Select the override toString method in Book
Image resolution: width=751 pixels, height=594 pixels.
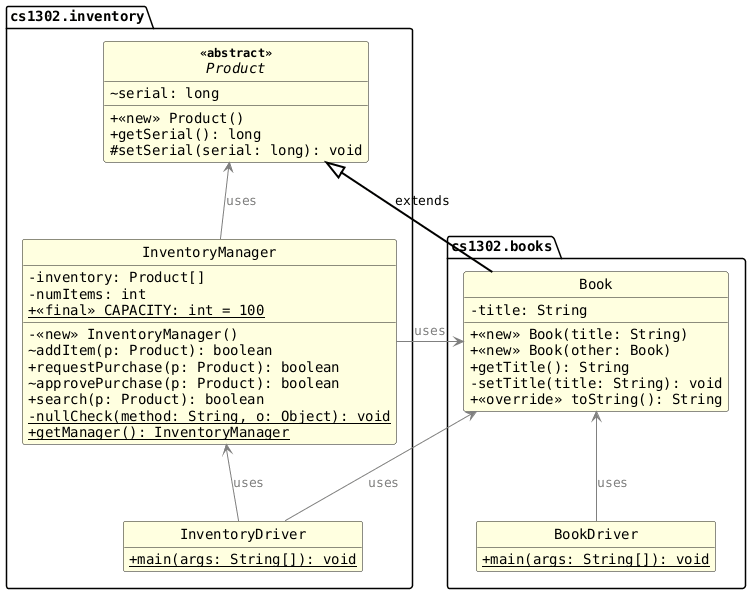595,399
